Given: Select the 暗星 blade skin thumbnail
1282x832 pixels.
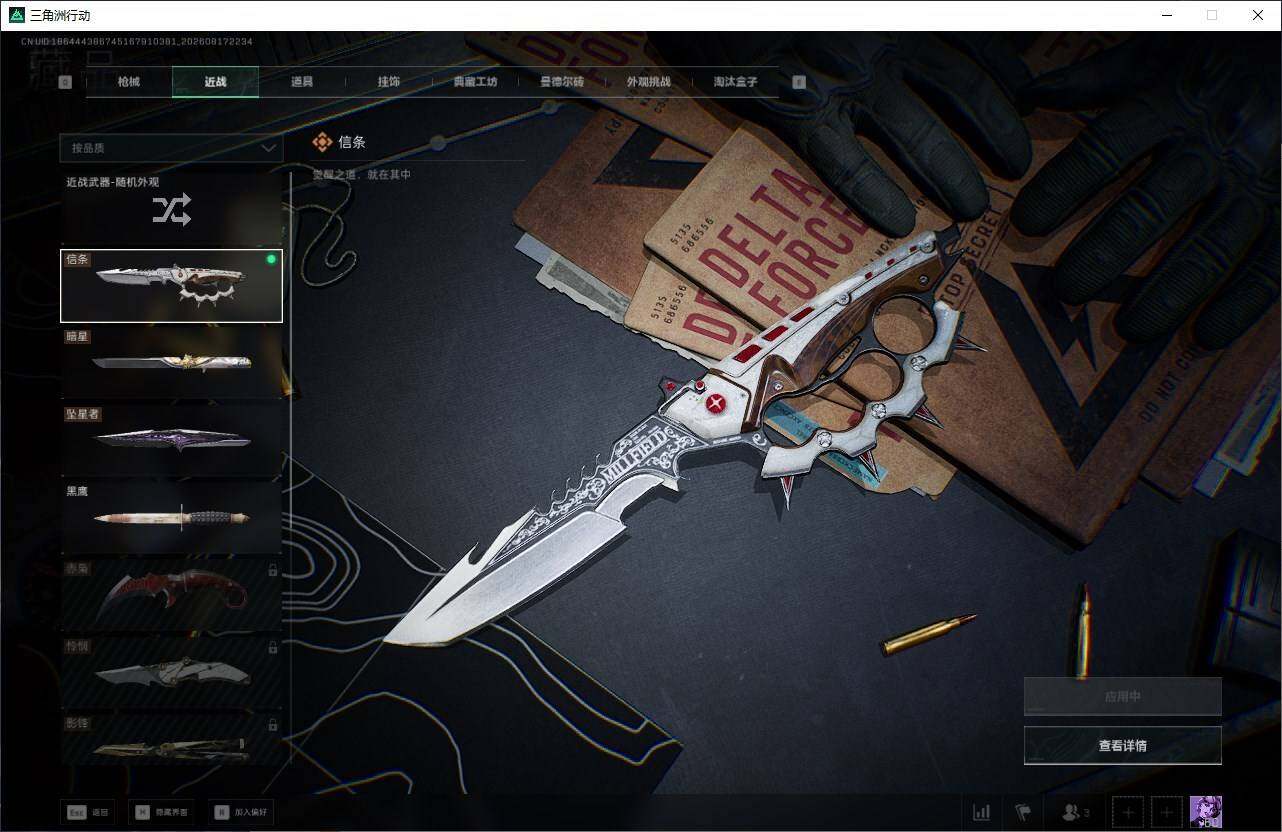Looking at the screenshot, I should coord(171,363).
